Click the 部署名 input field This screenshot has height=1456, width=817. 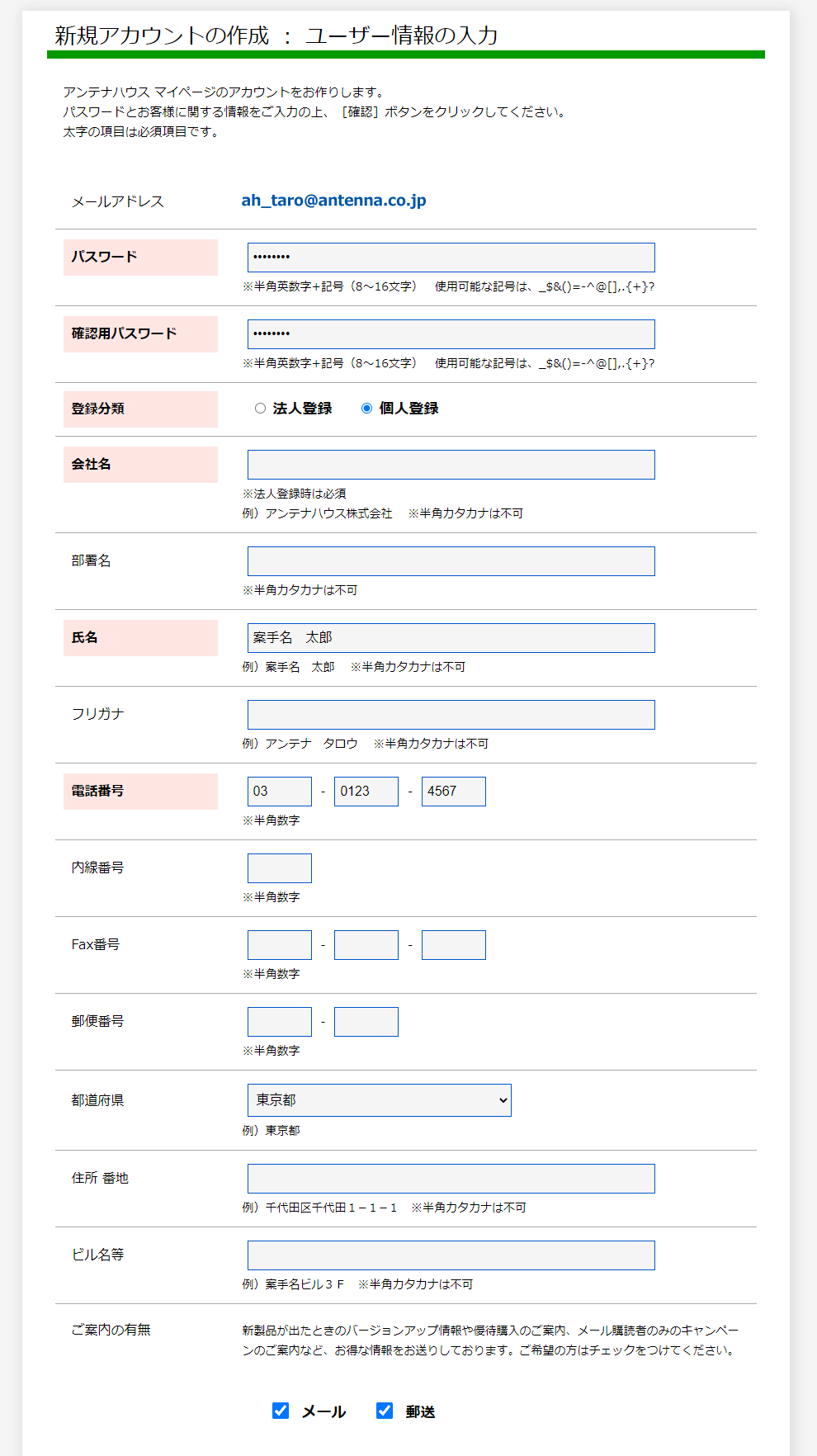(451, 561)
